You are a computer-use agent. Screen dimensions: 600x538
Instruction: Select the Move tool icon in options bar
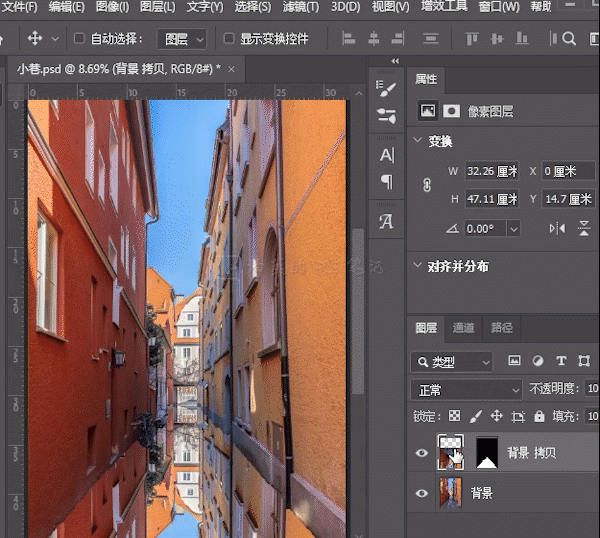coord(35,39)
